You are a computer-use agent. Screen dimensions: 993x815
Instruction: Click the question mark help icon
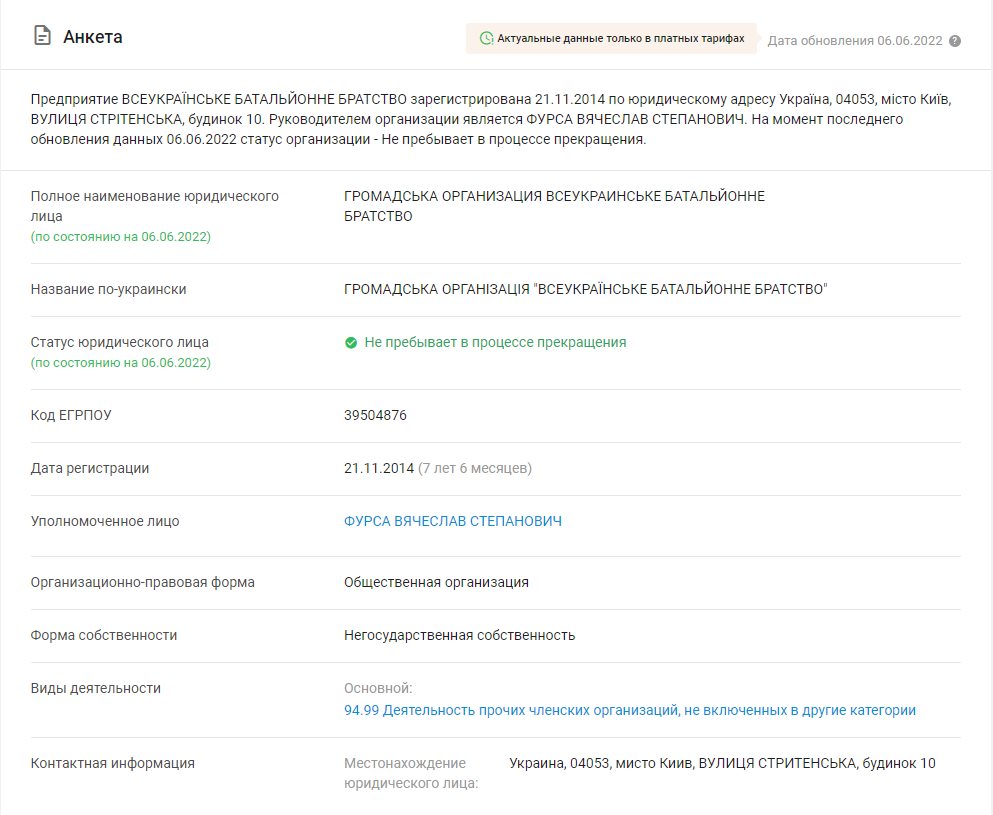pyautogui.click(x=955, y=41)
